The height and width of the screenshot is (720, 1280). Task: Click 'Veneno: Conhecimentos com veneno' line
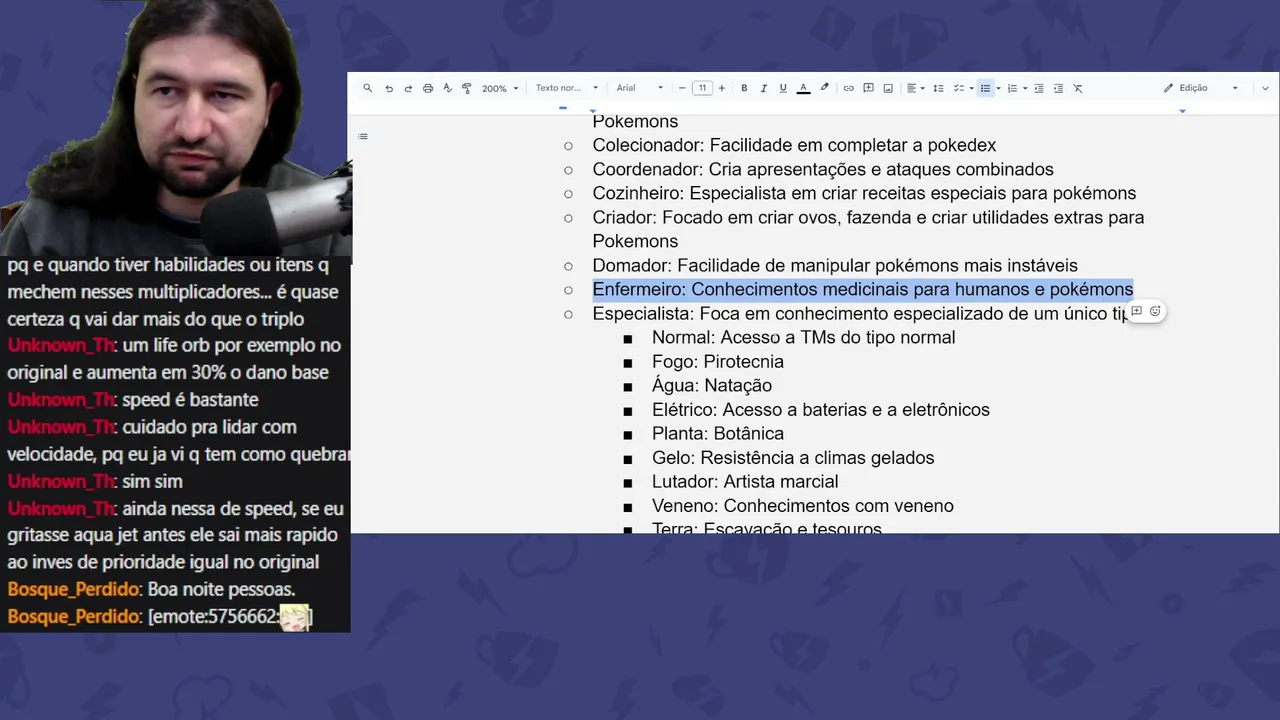803,505
